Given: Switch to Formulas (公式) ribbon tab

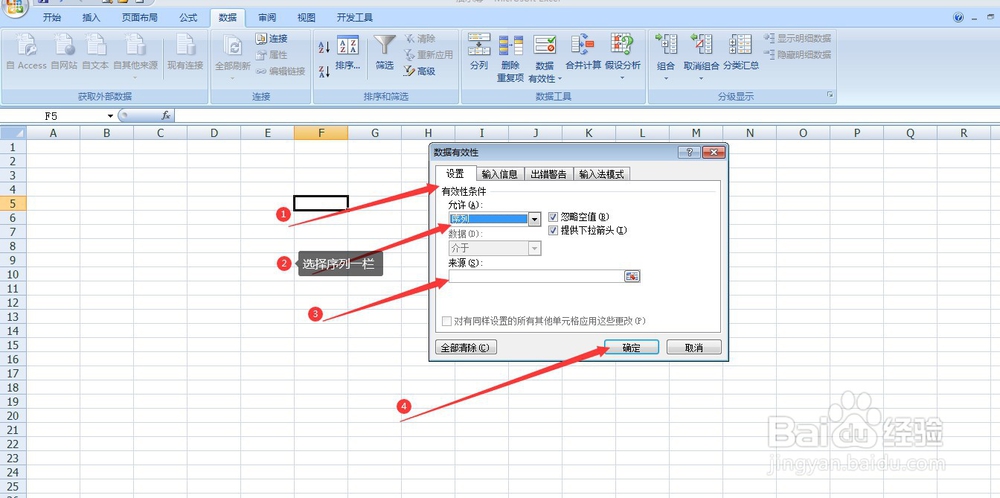Looking at the screenshot, I should tap(188, 18).
